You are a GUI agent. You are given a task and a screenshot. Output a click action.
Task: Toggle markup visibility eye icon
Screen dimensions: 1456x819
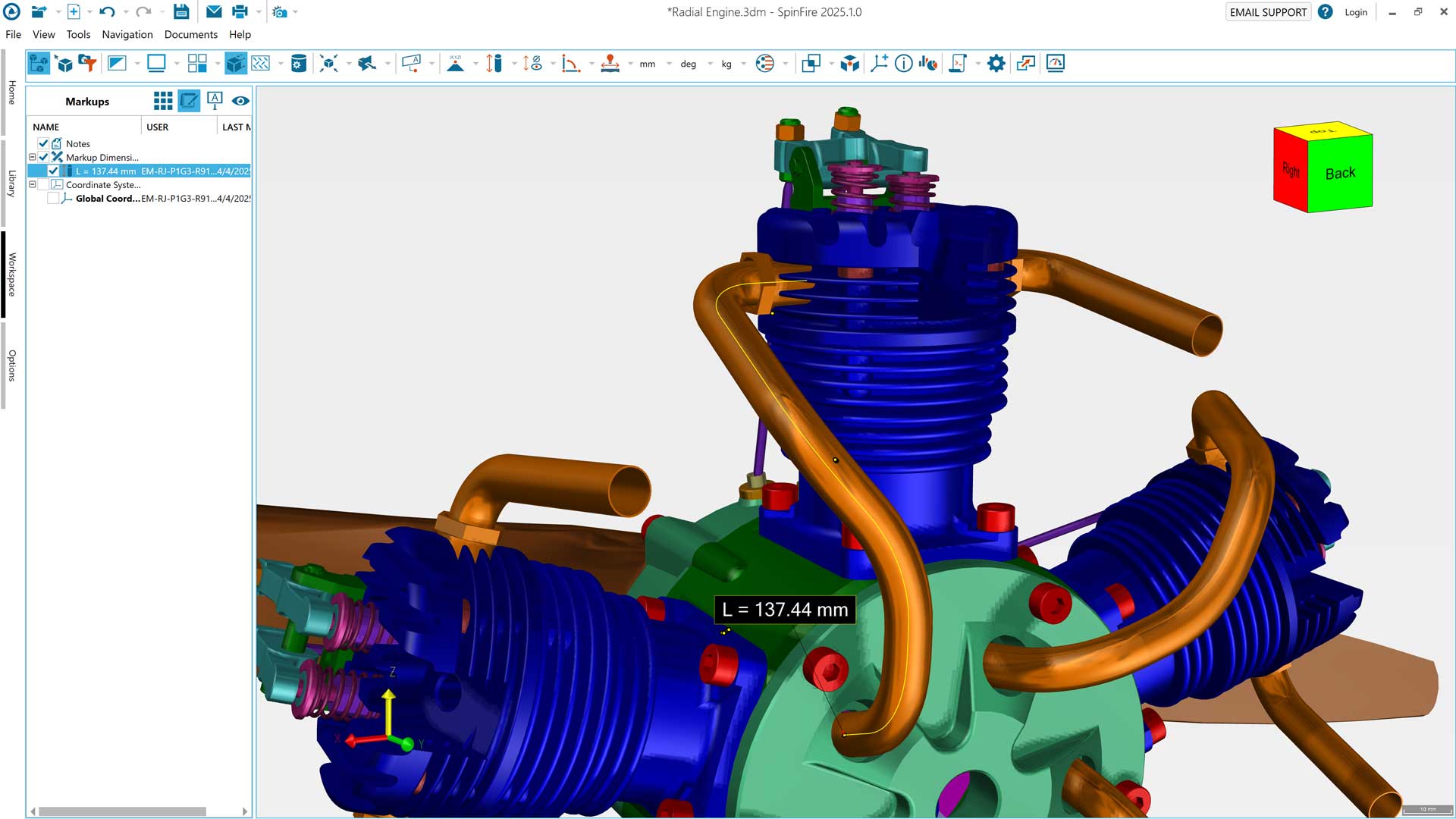pos(240,101)
